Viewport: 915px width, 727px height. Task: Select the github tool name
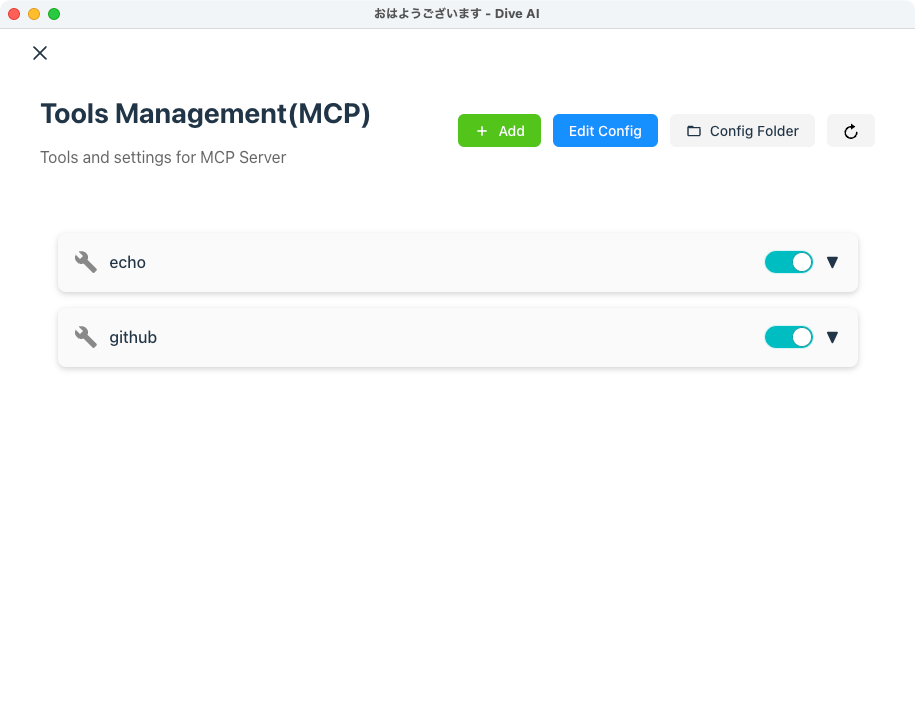(133, 337)
